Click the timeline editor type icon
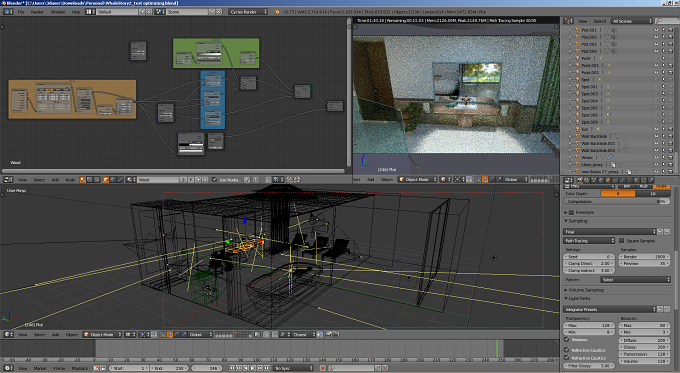This screenshot has height=373, width=680. click(x=7, y=368)
